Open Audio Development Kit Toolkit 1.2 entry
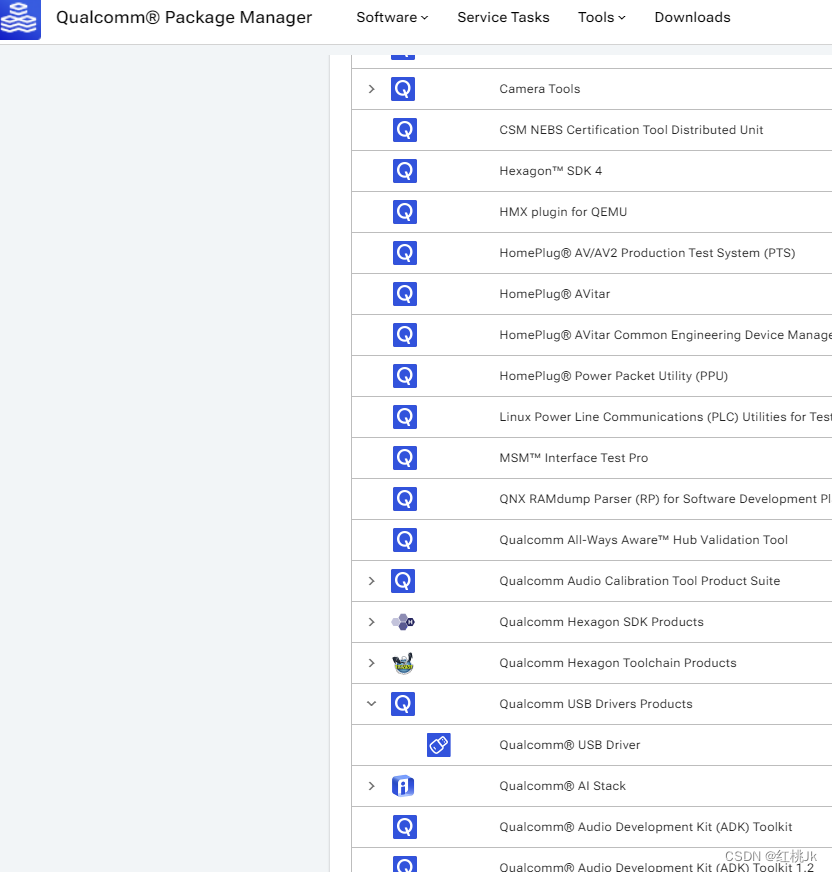 click(x=656, y=866)
